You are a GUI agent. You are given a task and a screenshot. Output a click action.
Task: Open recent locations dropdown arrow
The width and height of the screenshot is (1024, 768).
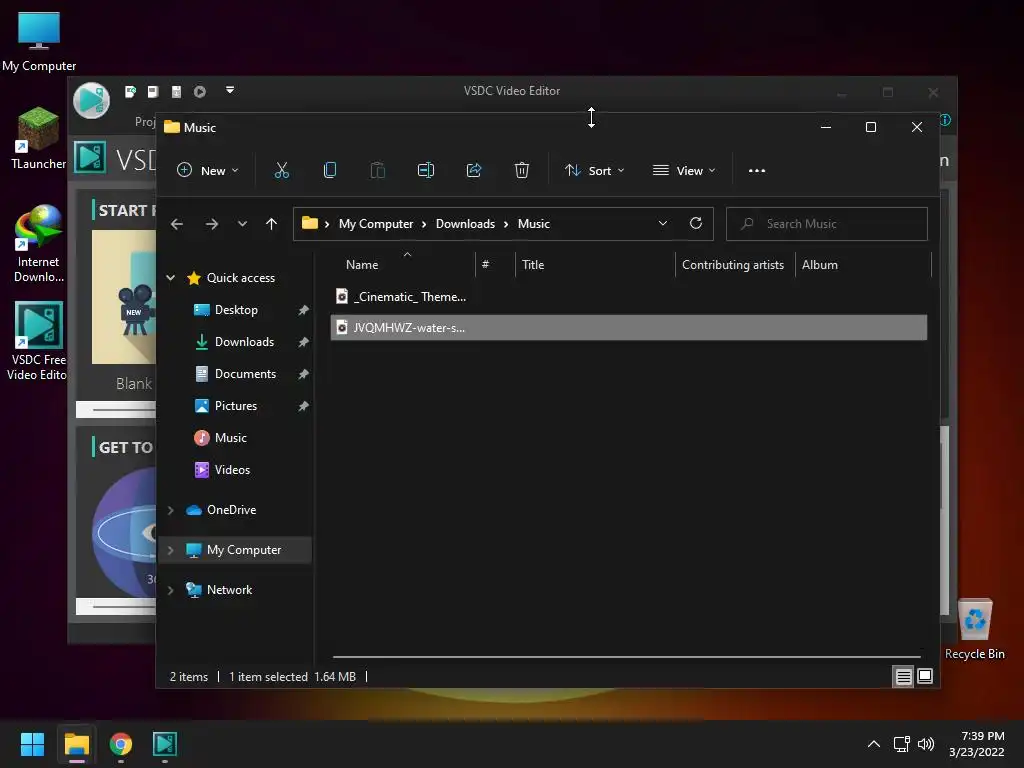click(242, 224)
